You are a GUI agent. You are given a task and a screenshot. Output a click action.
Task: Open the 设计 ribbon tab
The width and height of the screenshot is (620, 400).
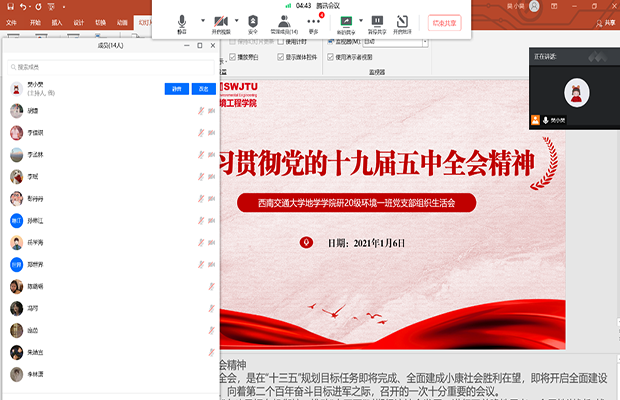pyautogui.click(x=79, y=21)
